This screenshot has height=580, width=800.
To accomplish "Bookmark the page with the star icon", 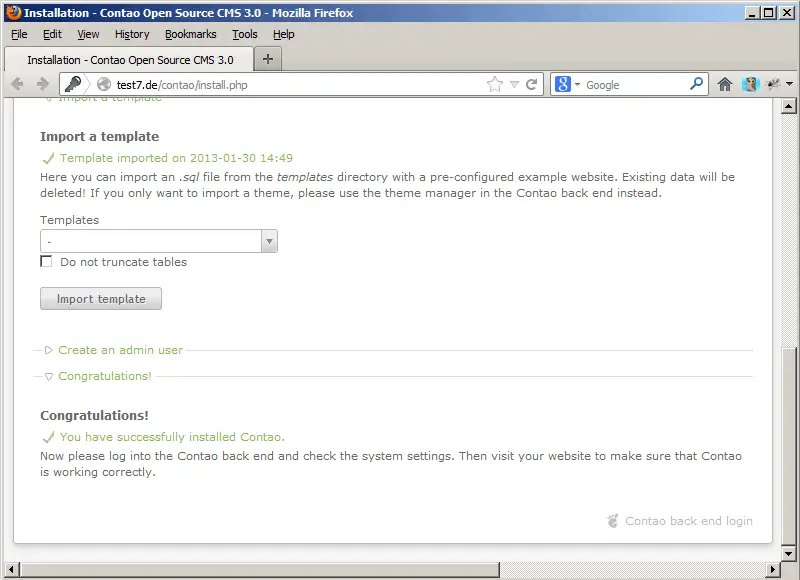I will coord(494,84).
